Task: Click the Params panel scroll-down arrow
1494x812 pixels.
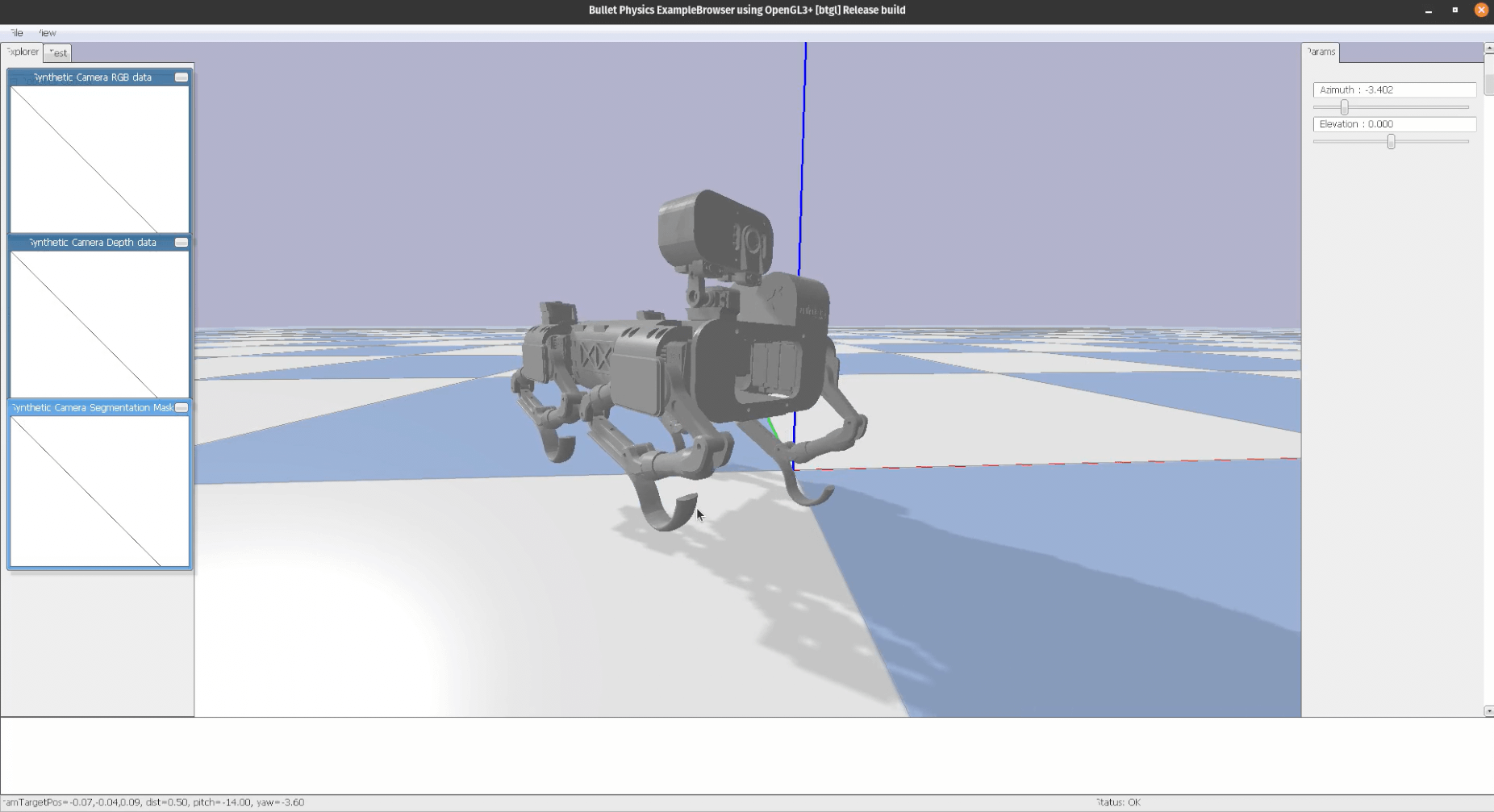Action: pyautogui.click(x=1488, y=710)
